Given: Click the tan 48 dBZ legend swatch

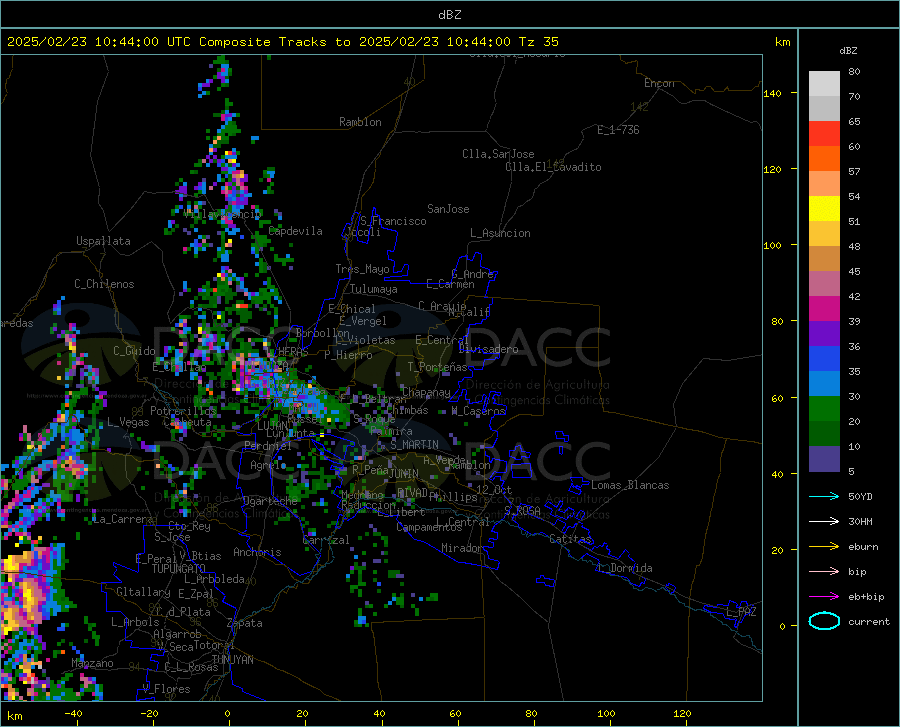Looking at the screenshot, I should point(824,258).
